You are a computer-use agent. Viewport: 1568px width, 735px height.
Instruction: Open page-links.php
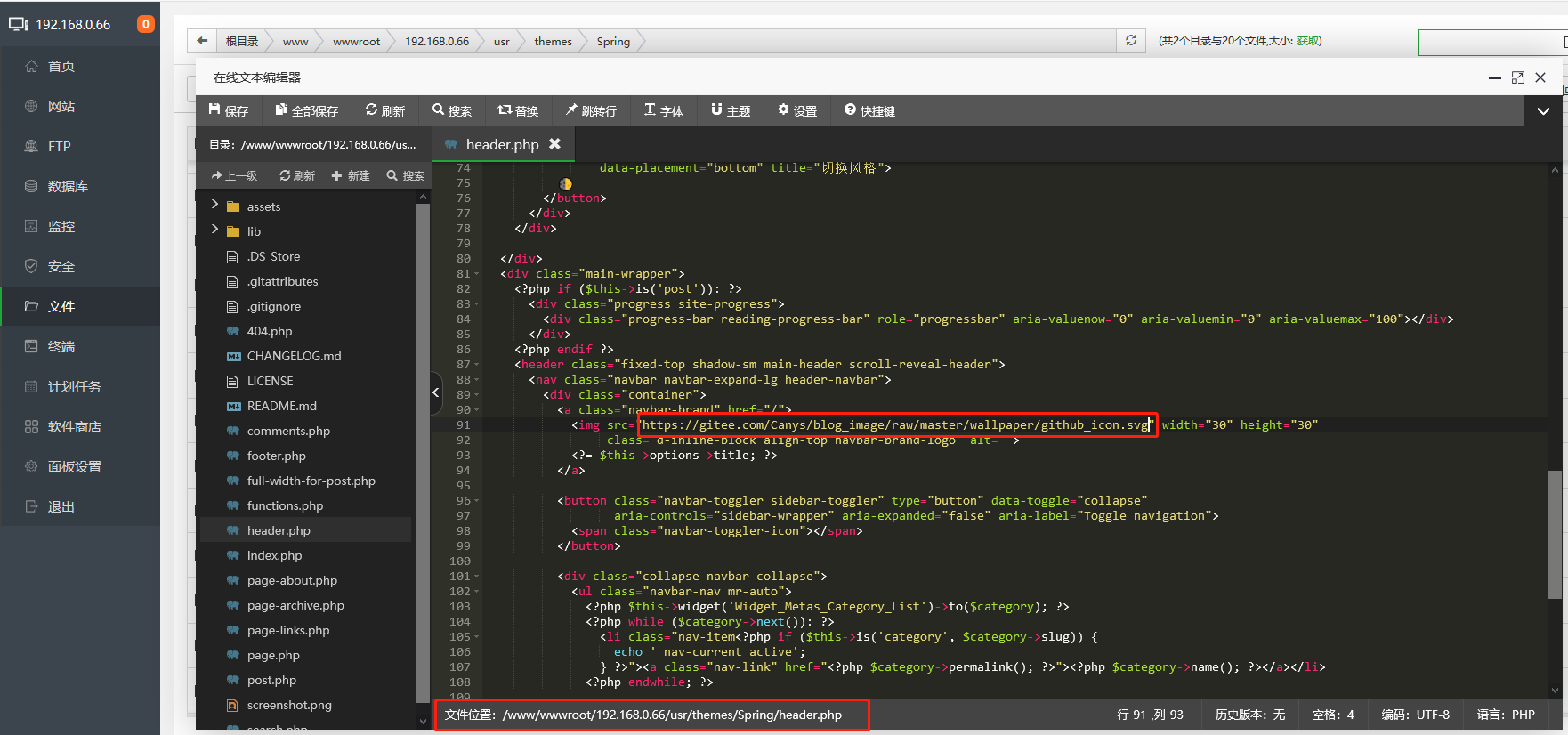(288, 630)
